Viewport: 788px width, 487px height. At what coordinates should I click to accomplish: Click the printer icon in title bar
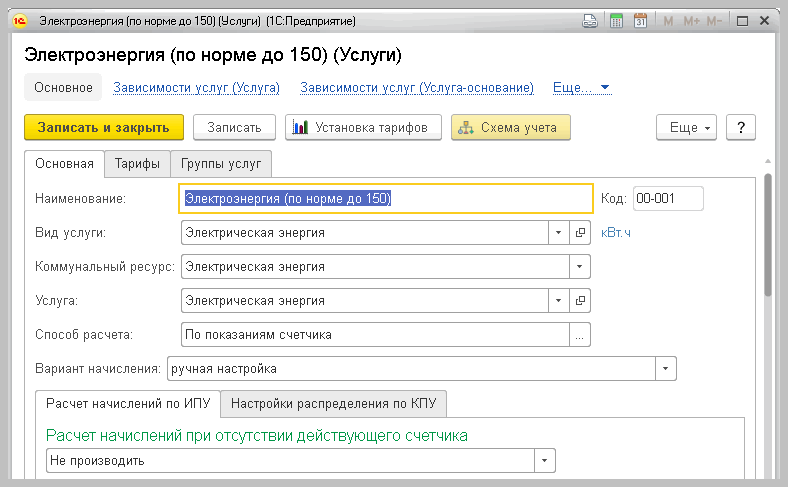[589, 21]
